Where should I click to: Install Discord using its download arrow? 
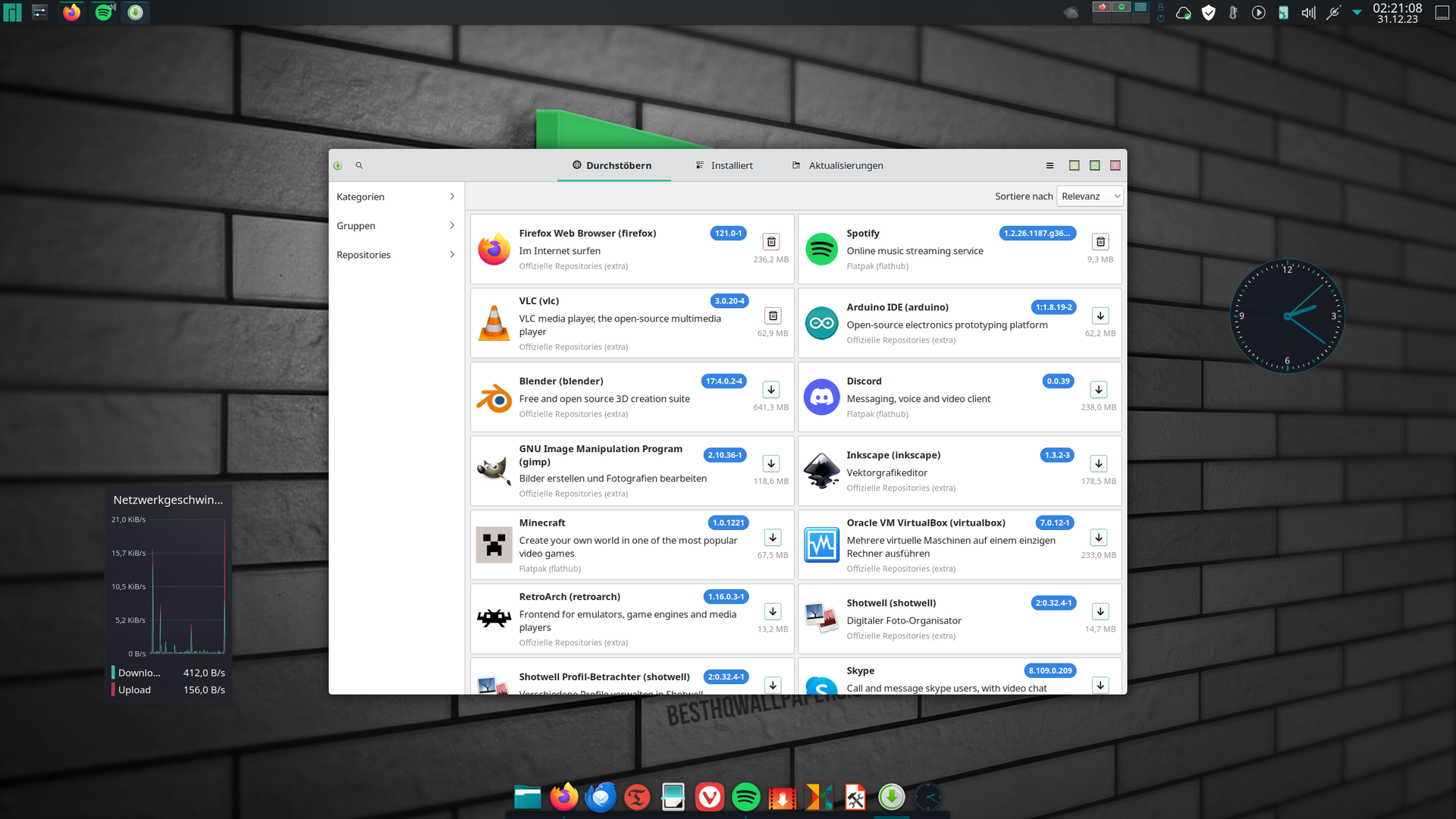tap(1099, 390)
